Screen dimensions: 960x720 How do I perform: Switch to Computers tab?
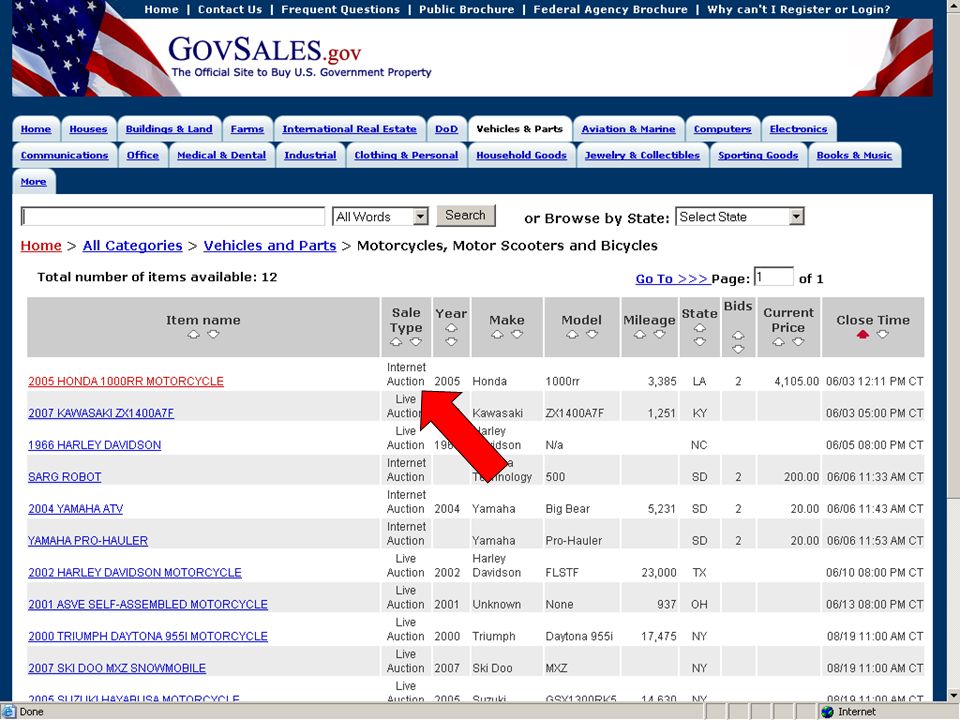[x=722, y=129]
